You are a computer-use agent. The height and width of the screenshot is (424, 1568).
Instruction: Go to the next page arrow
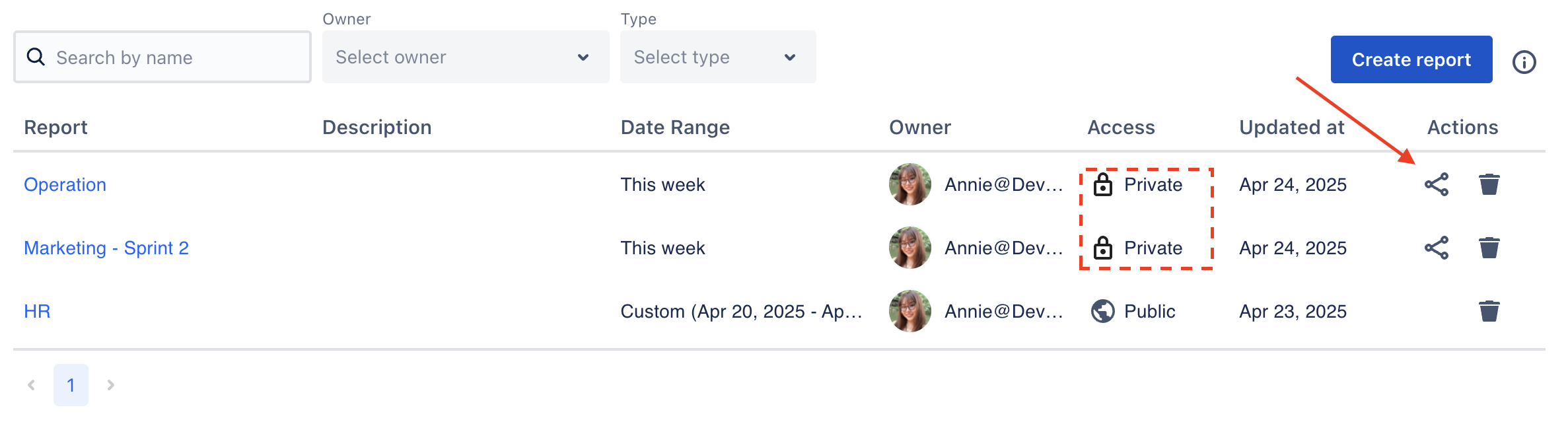click(110, 385)
